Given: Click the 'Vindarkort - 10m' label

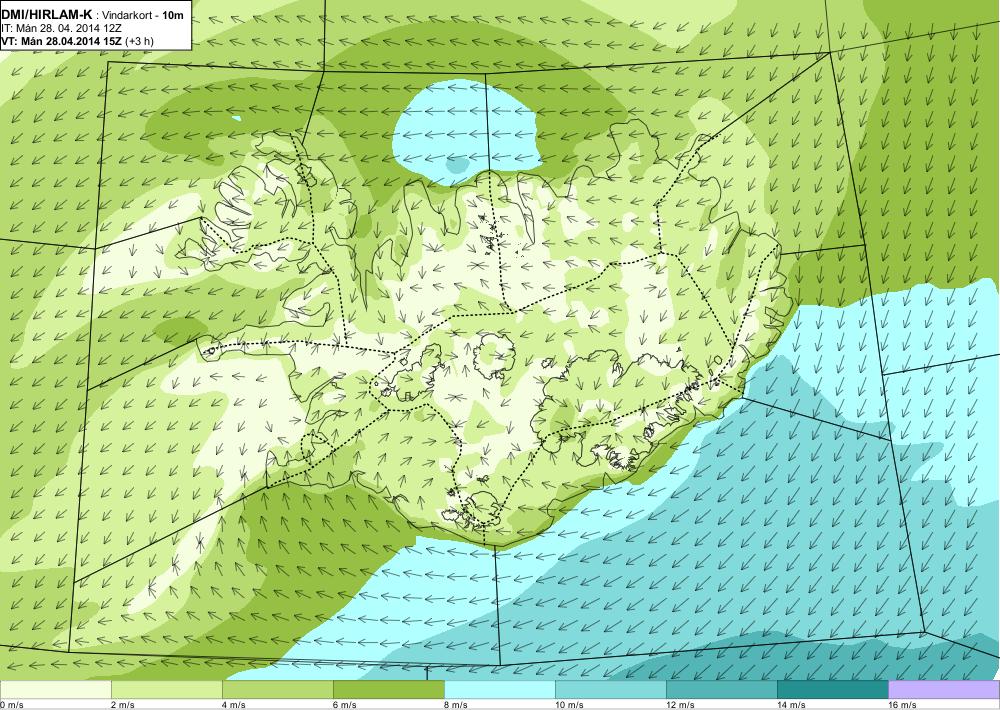Looking at the screenshot, I should pos(143,15).
